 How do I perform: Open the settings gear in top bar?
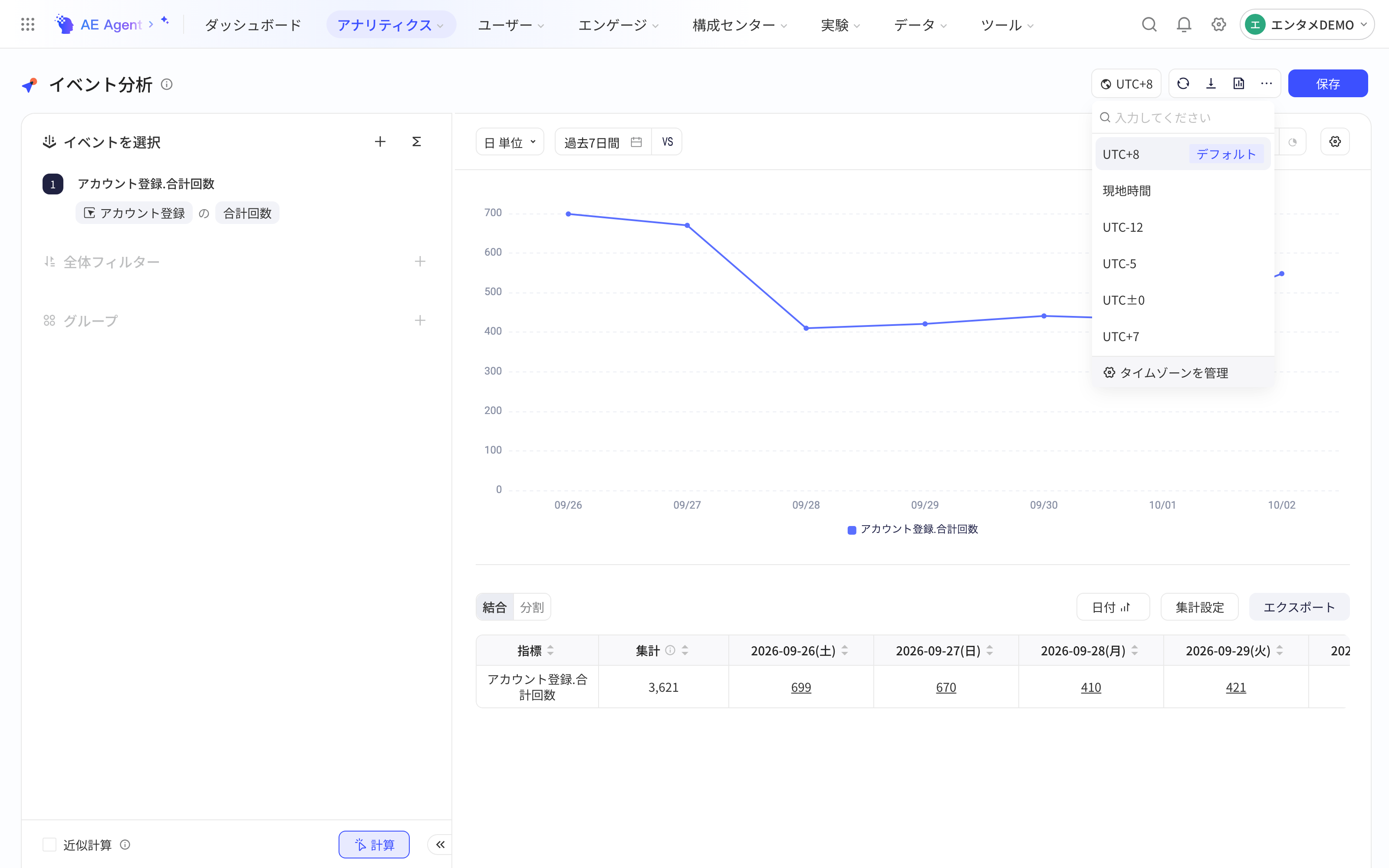click(1218, 25)
